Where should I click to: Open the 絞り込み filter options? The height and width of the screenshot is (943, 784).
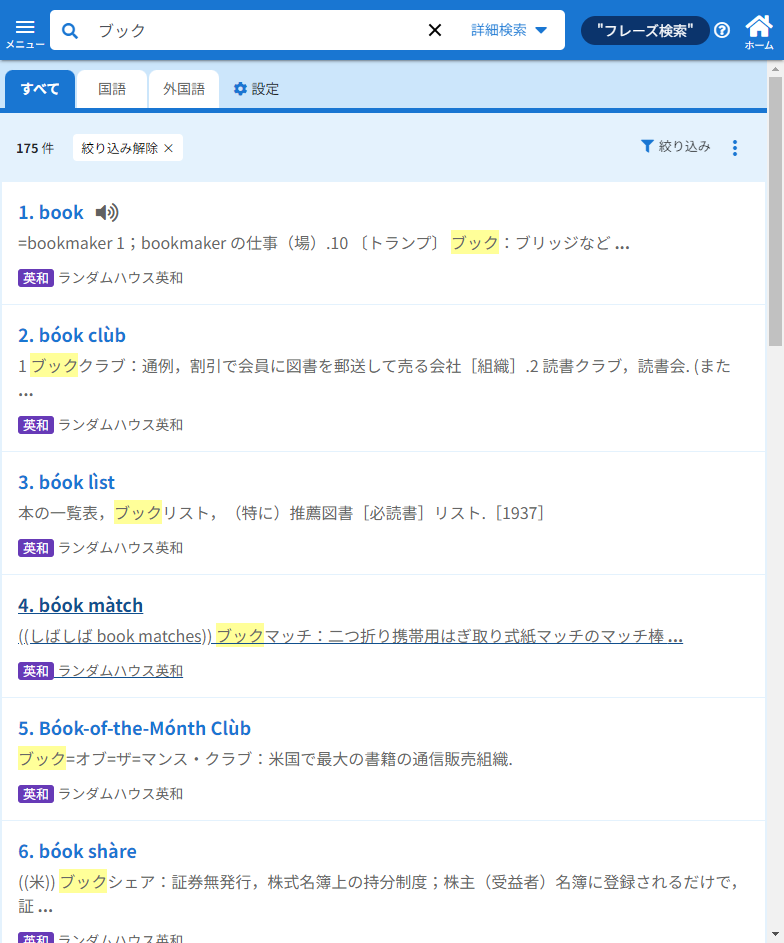[676, 147]
